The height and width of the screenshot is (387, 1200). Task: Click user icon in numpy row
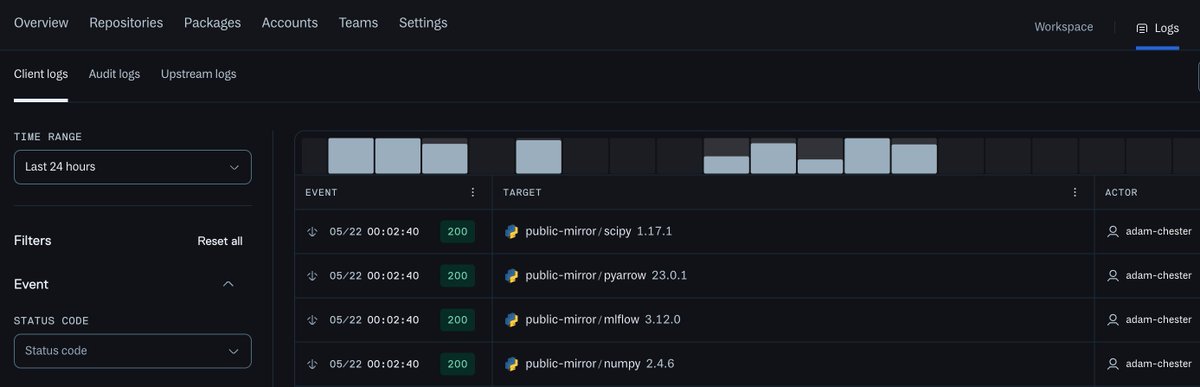[1112, 364]
